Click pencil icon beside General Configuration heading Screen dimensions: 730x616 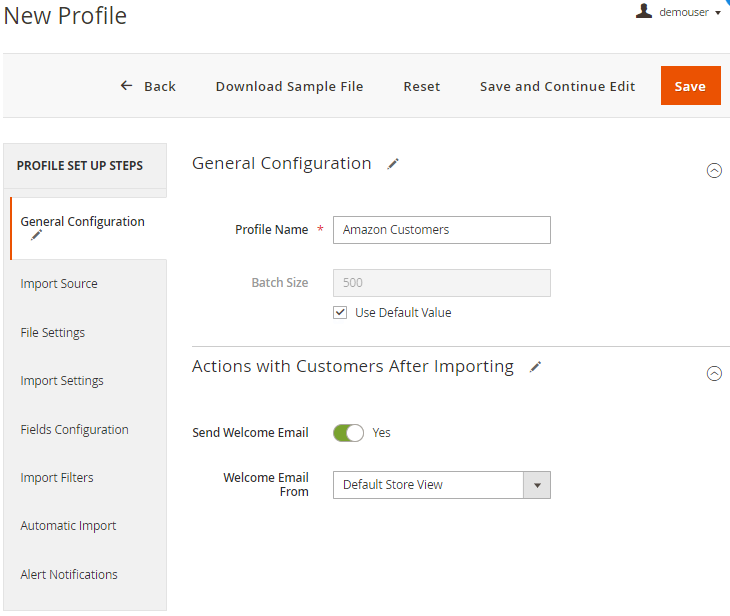(393, 164)
